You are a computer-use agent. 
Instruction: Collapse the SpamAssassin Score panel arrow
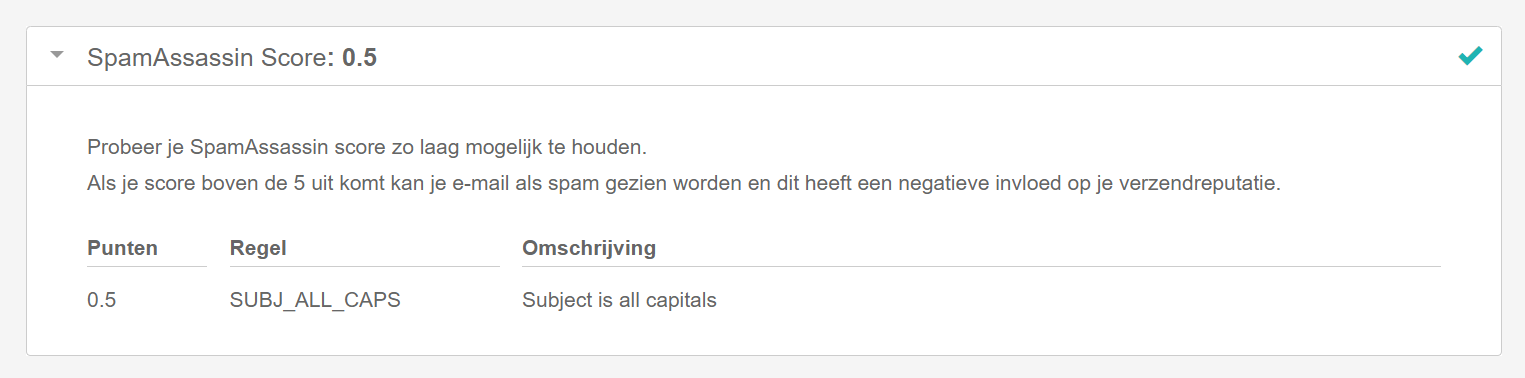[58, 55]
